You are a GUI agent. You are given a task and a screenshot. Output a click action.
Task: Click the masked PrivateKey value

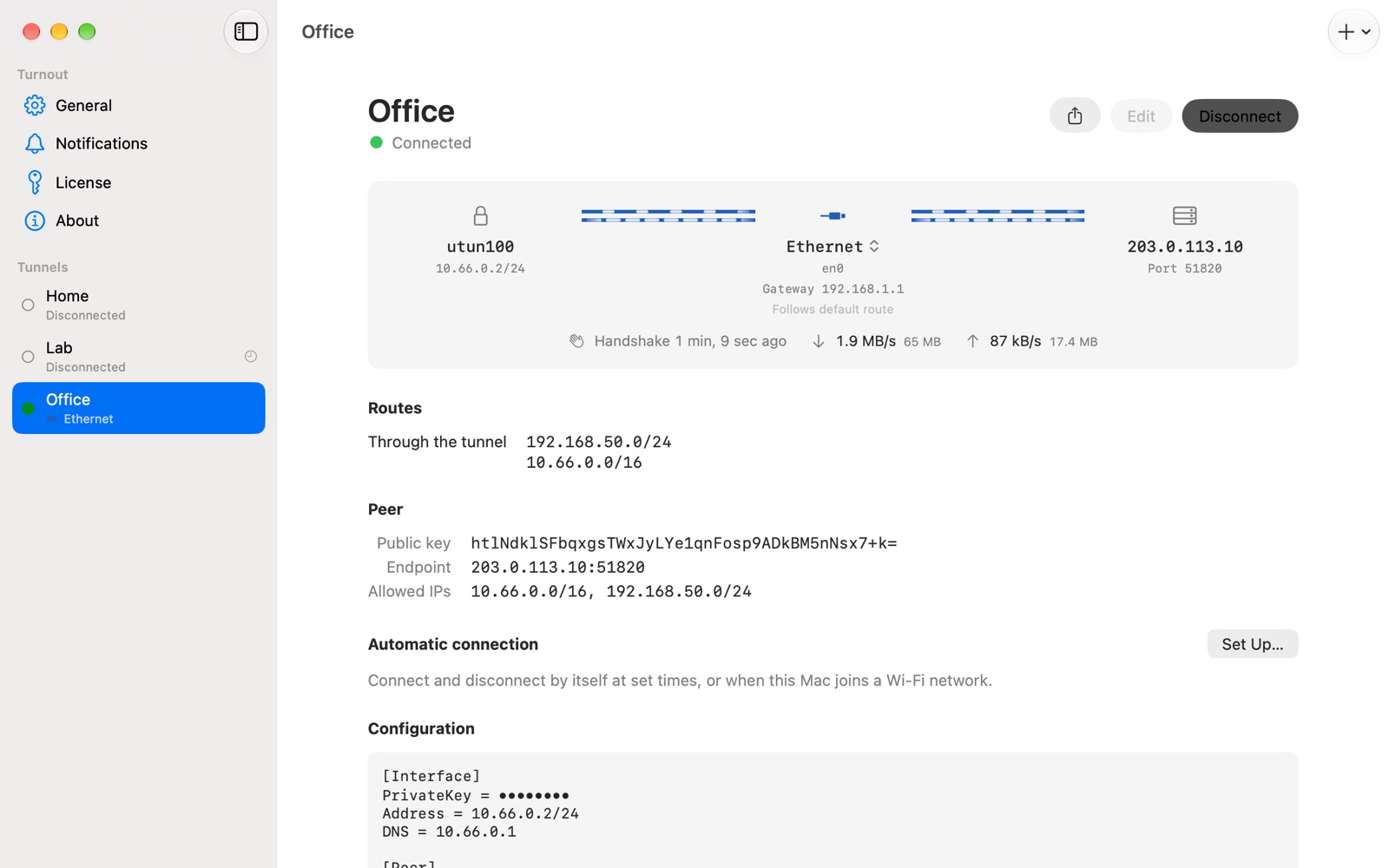pyautogui.click(x=534, y=795)
